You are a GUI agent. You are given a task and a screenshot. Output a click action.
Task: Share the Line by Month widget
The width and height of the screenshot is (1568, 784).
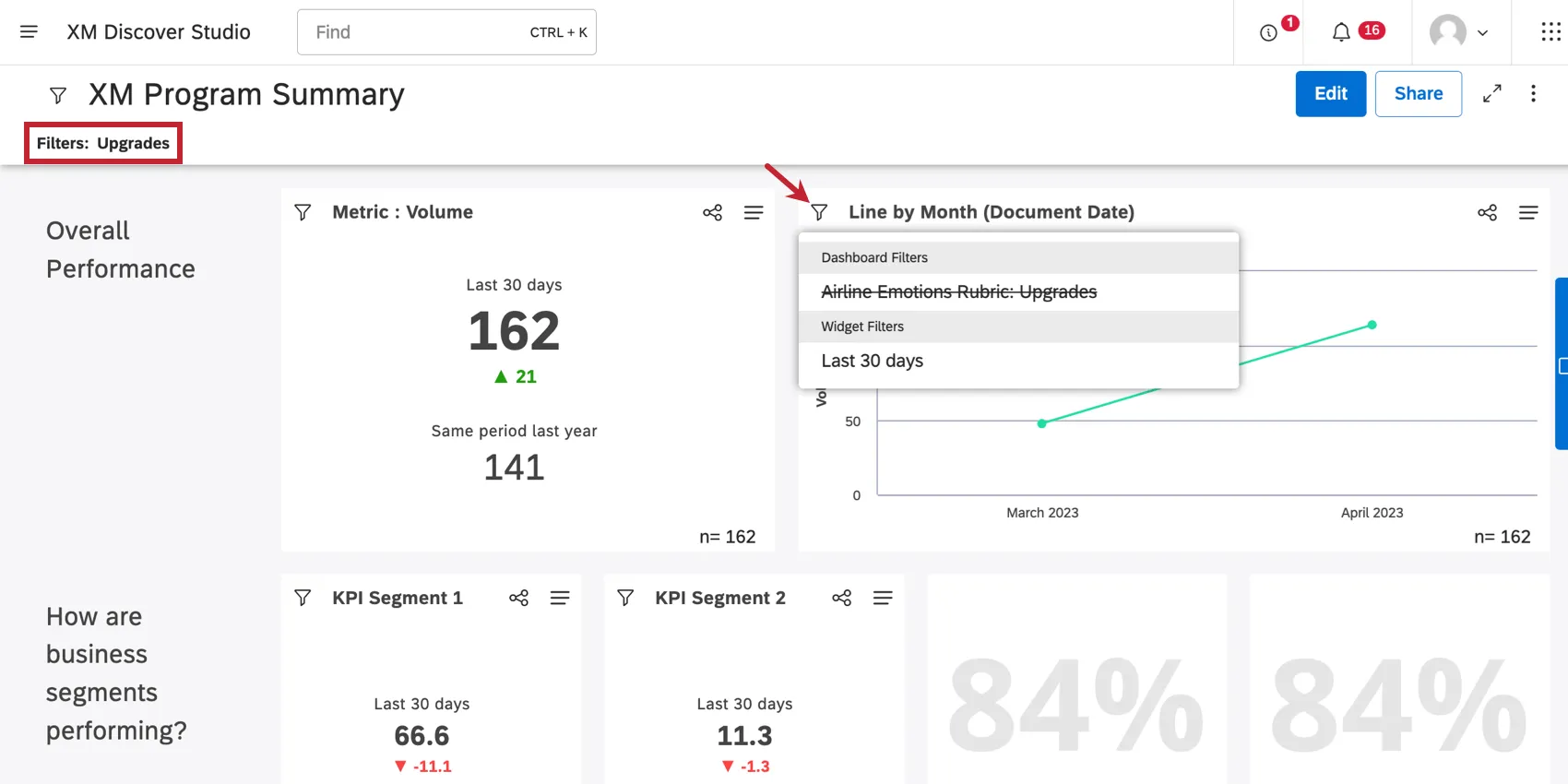(1487, 213)
